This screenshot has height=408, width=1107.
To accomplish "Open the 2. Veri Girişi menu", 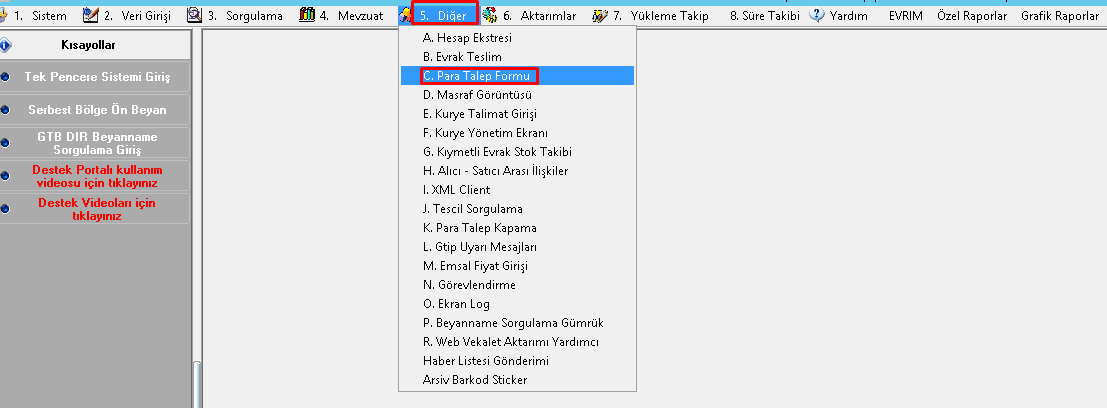I will 137,16.
